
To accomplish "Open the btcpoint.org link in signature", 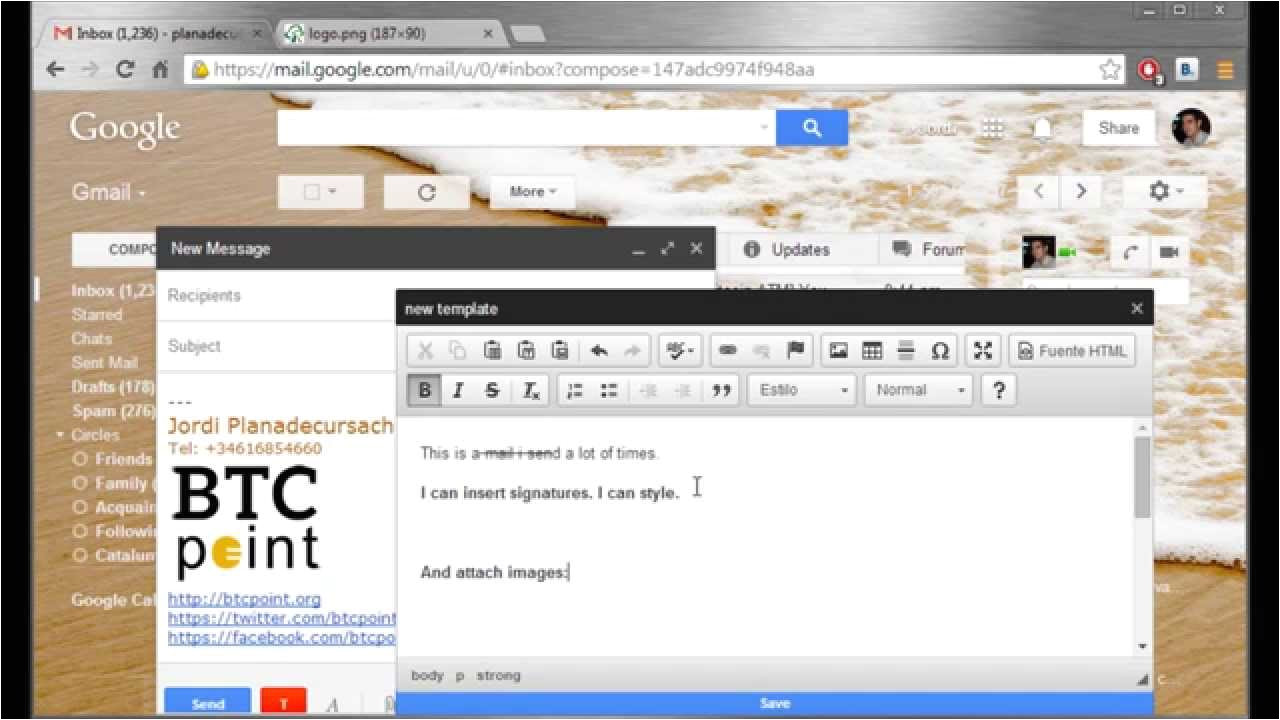I will [244, 600].
